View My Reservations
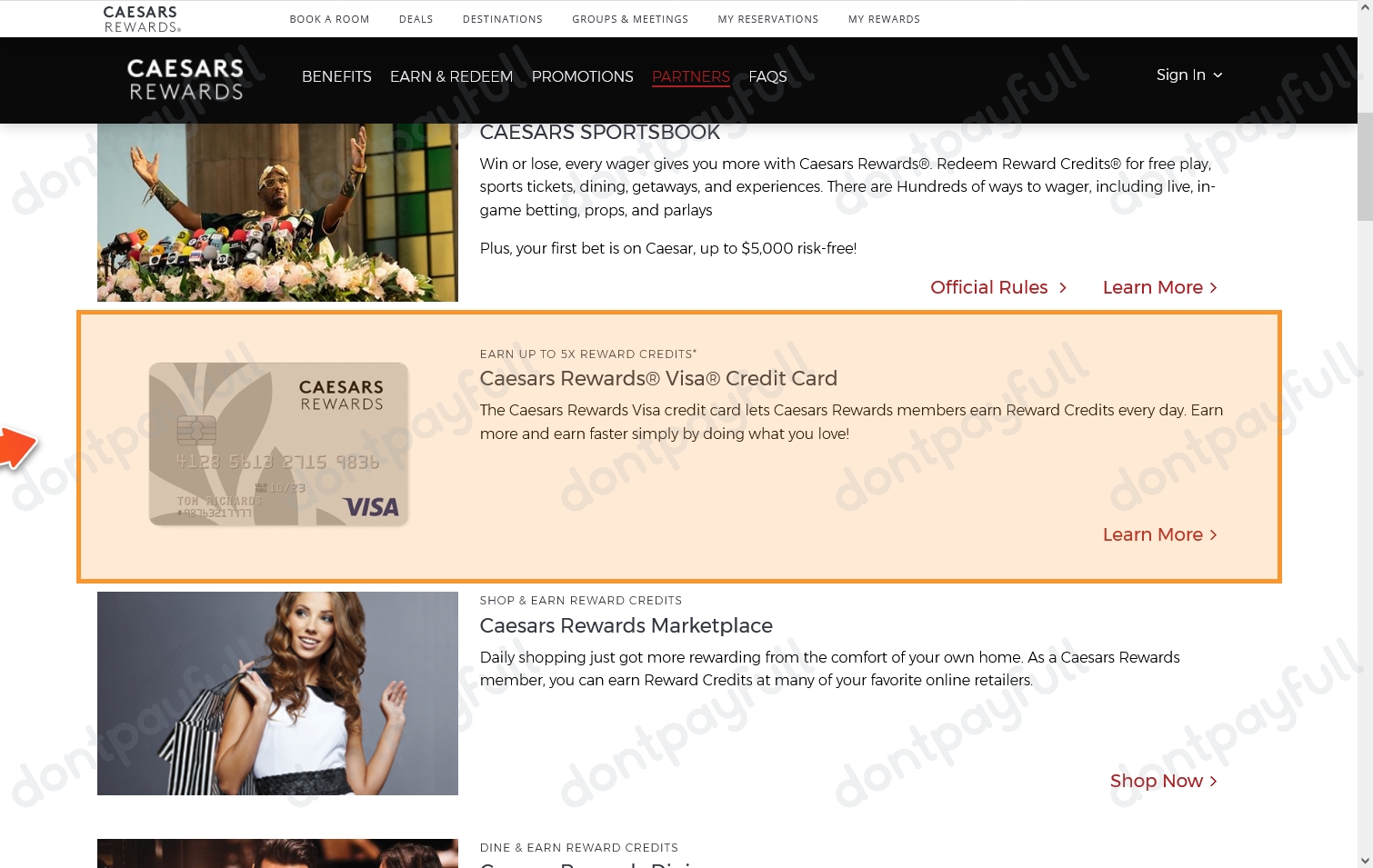 [x=767, y=19]
